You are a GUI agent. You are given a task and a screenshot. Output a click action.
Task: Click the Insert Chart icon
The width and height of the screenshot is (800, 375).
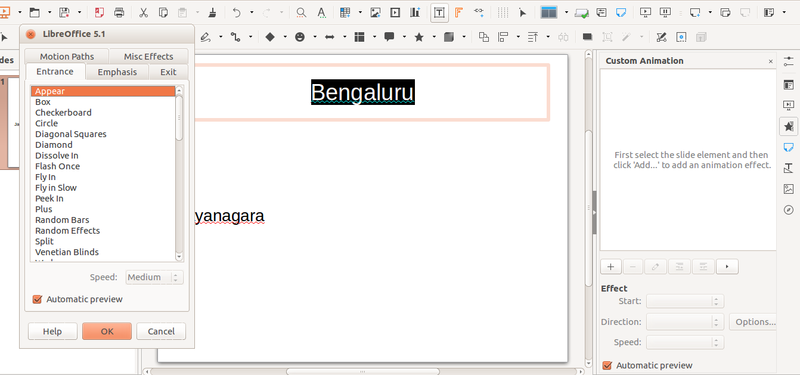click(x=415, y=12)
